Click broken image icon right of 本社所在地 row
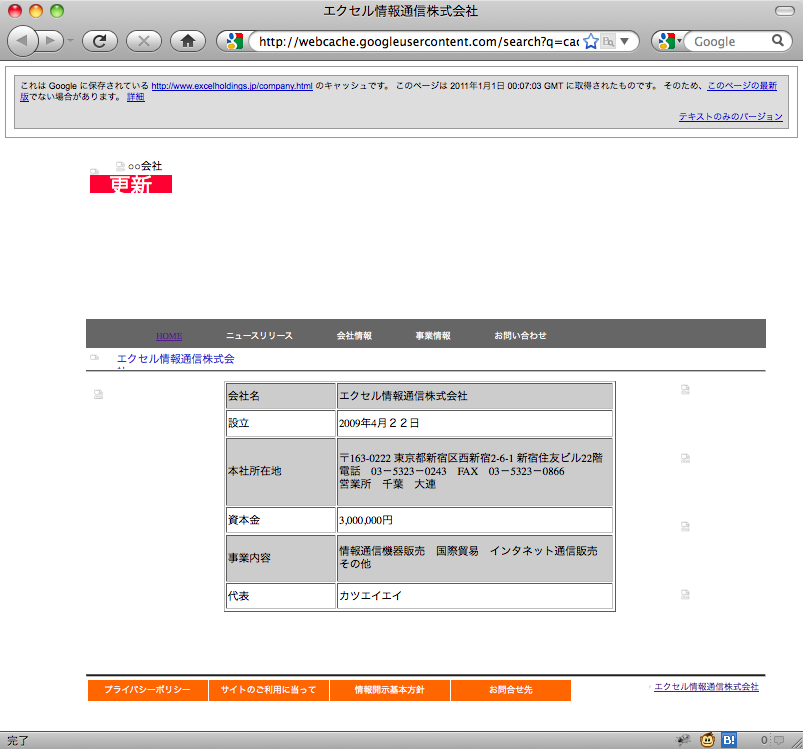 (685, 458)
